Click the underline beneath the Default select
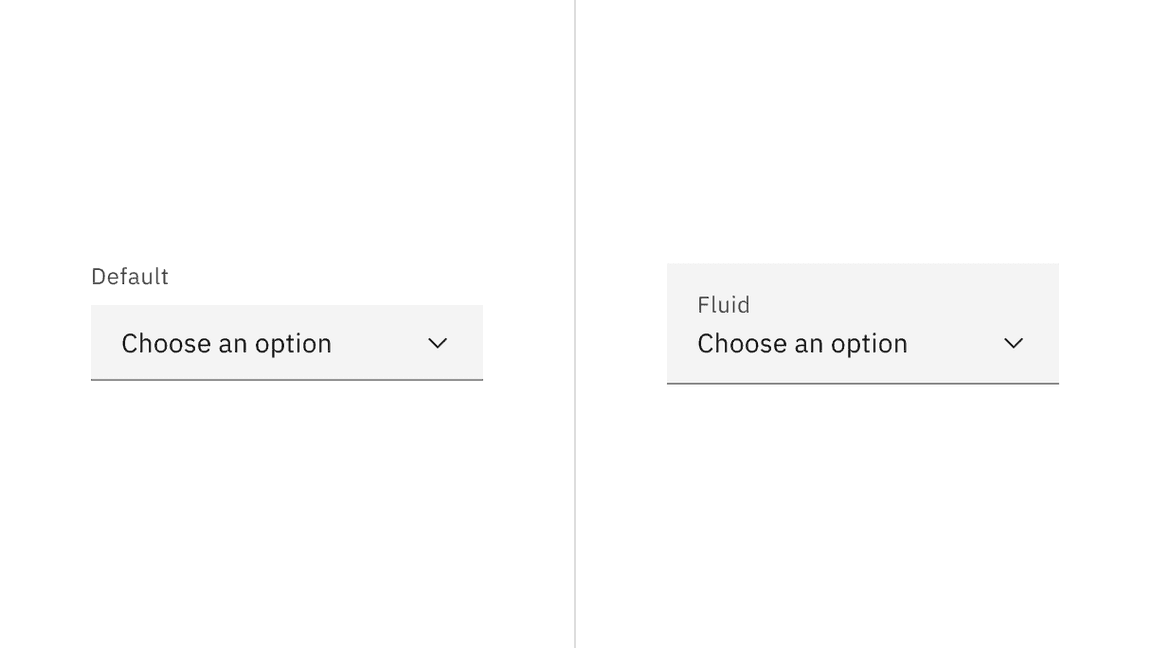Screen dimensions: 1152x648 (287, 380)
